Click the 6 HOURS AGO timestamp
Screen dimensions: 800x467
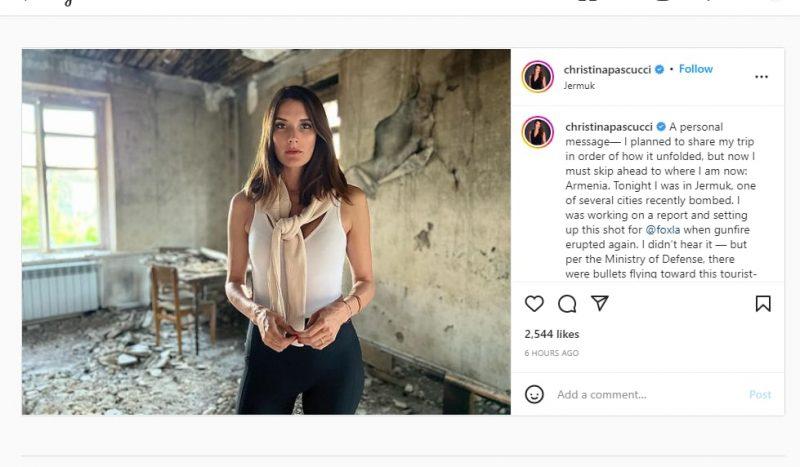tap(551, 353)
